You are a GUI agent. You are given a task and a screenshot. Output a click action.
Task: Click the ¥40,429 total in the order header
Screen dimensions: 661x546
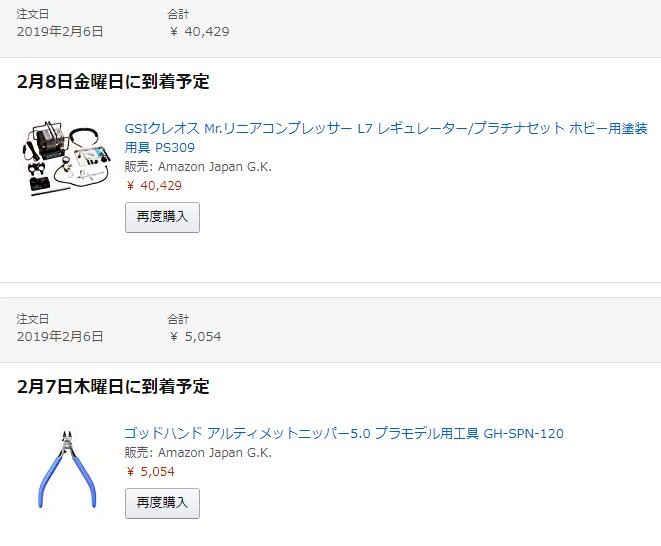click(x=199, y=32)
